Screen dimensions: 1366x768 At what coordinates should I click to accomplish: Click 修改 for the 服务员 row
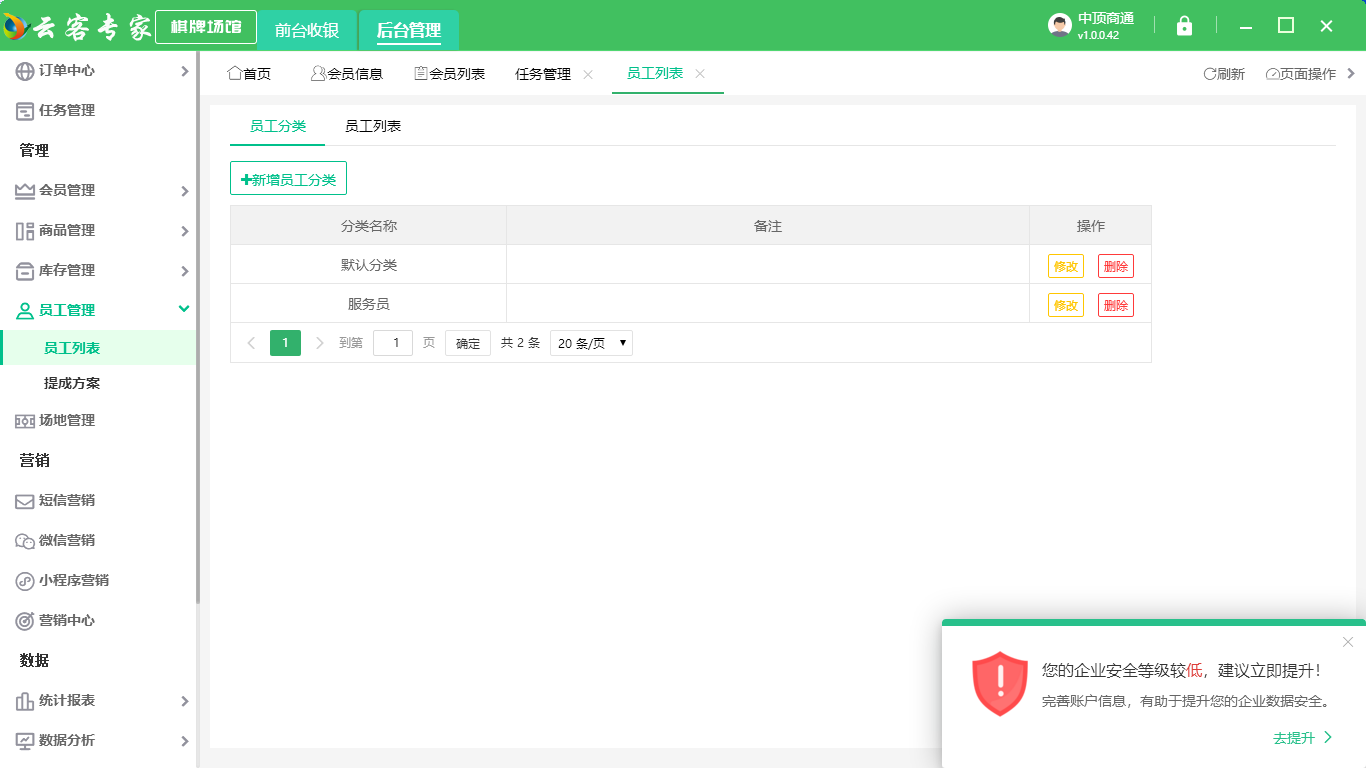click(x=1065, y=305)
